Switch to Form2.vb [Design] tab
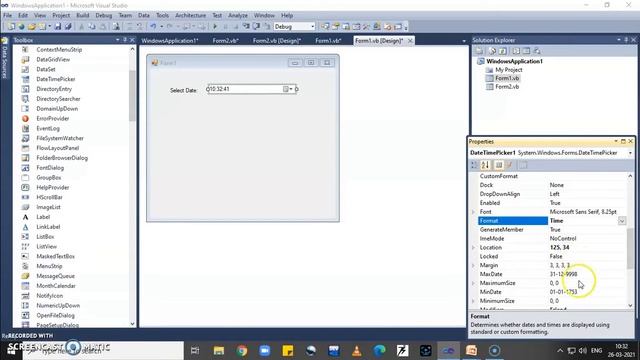 click(x=277, y=40)
